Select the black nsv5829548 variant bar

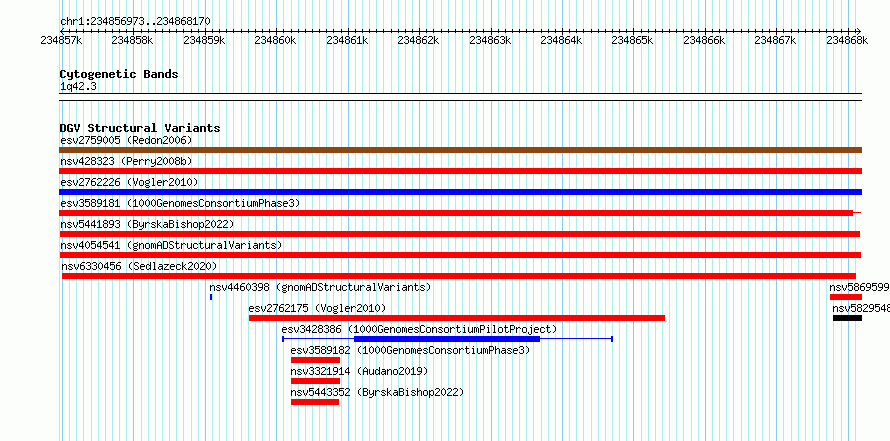coord(847,318)
